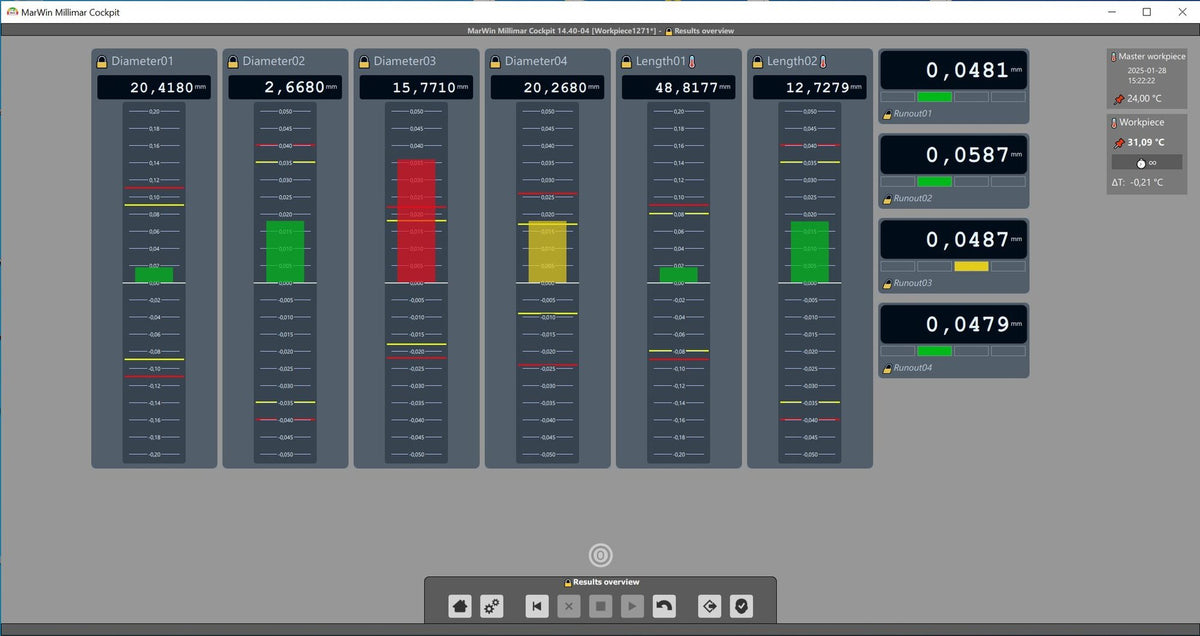The width and height of the screenshot is (1200, 636).
Task: Click the circular zero indicator icon
Action: [600, 556]
